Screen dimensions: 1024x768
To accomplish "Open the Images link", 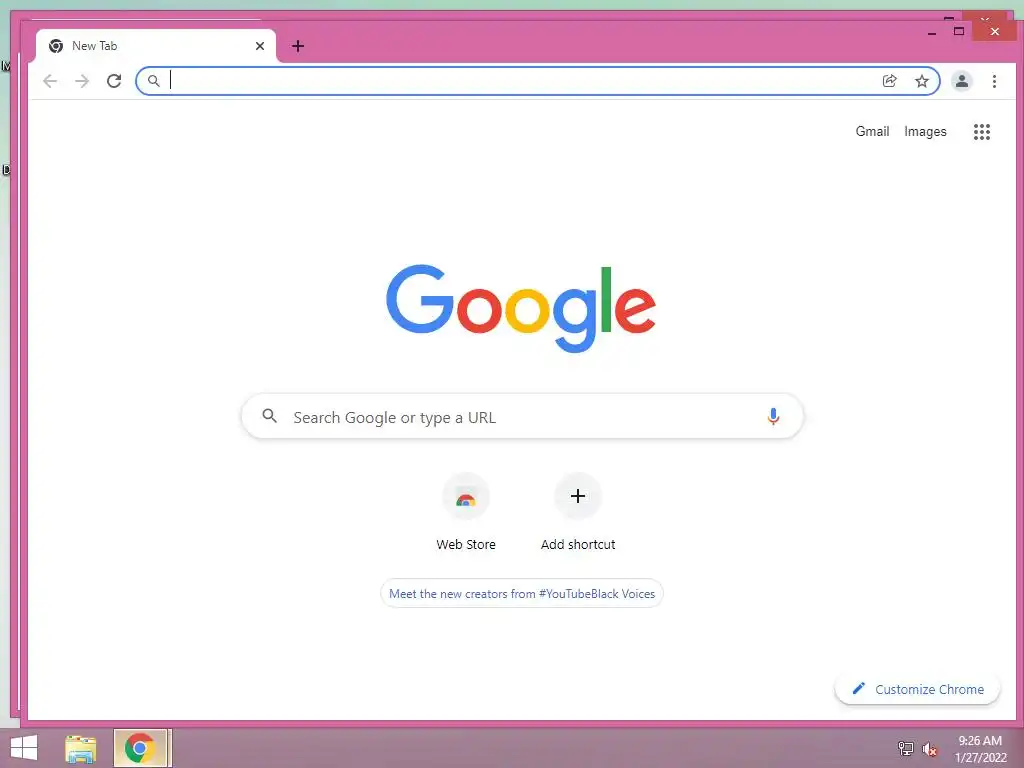I will pyautogui.click(x=925, y=131).
